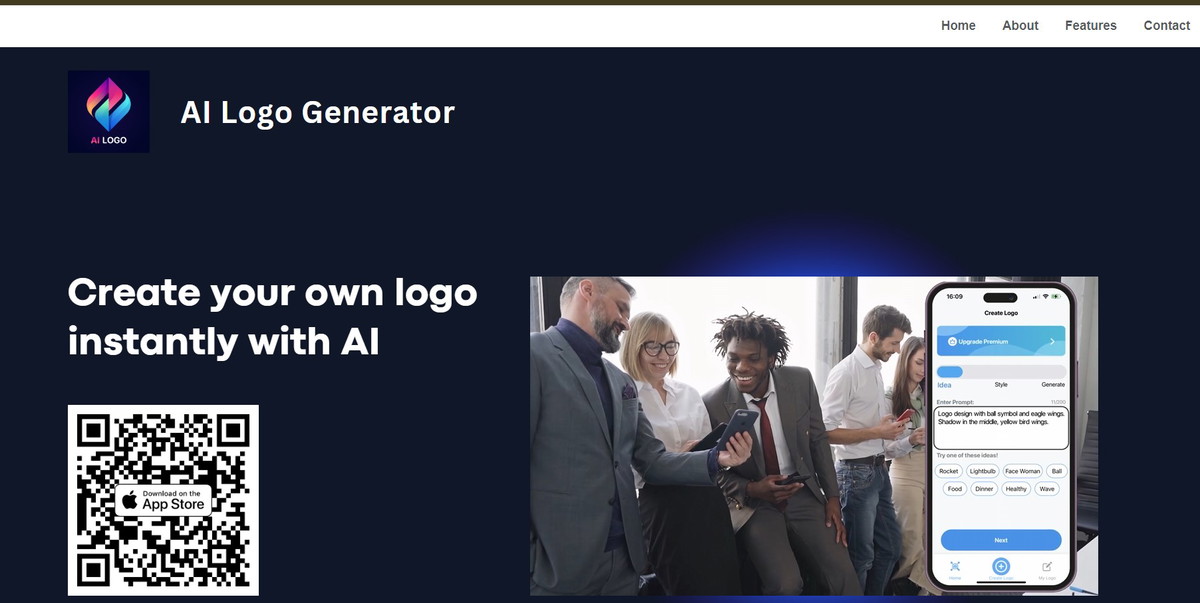1200x603 pixels.
Task: Select the Rocket idea chip
Action: (x=949, y=471)
